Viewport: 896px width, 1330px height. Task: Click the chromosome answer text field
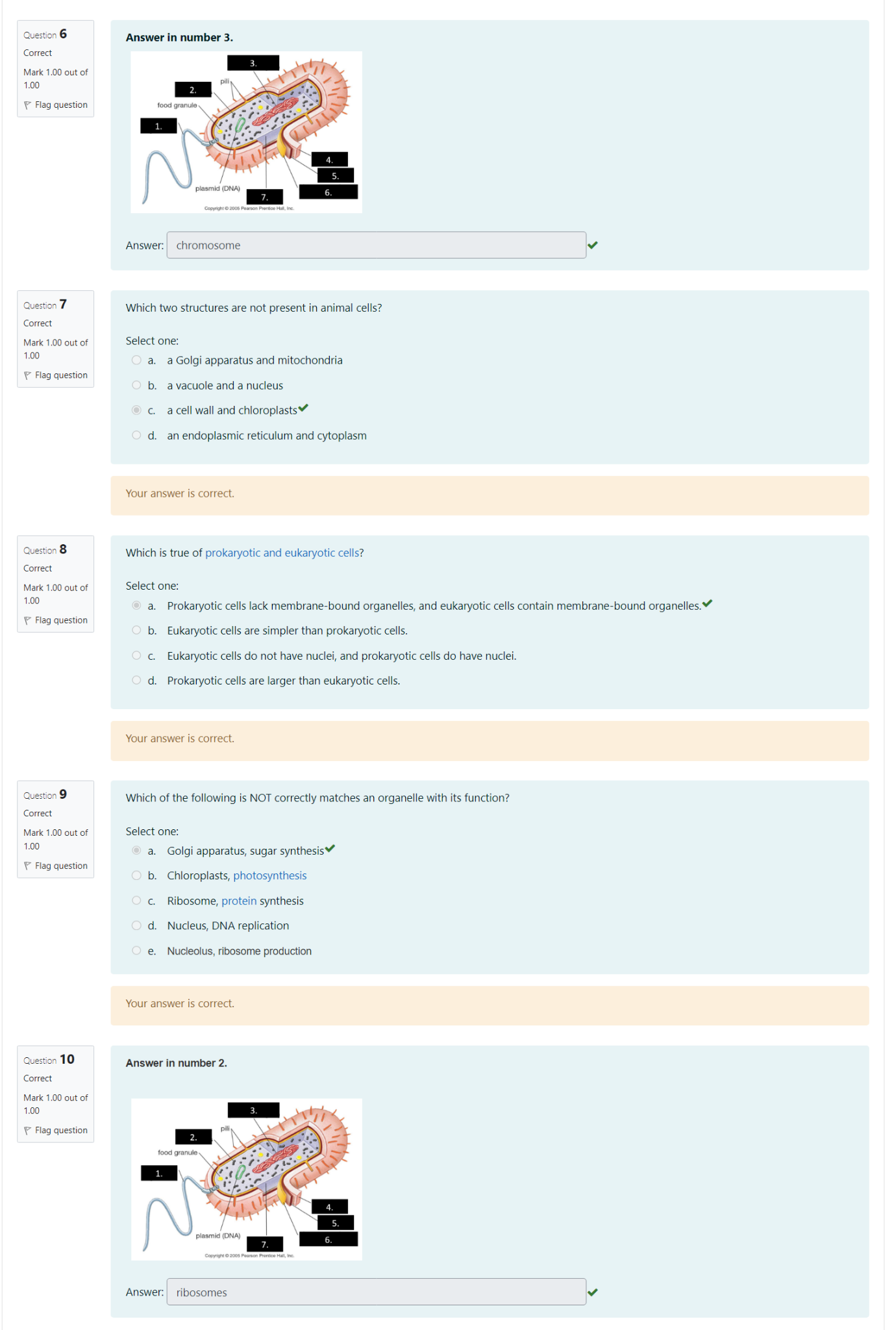pyautogui.click(x=376, y=245)
